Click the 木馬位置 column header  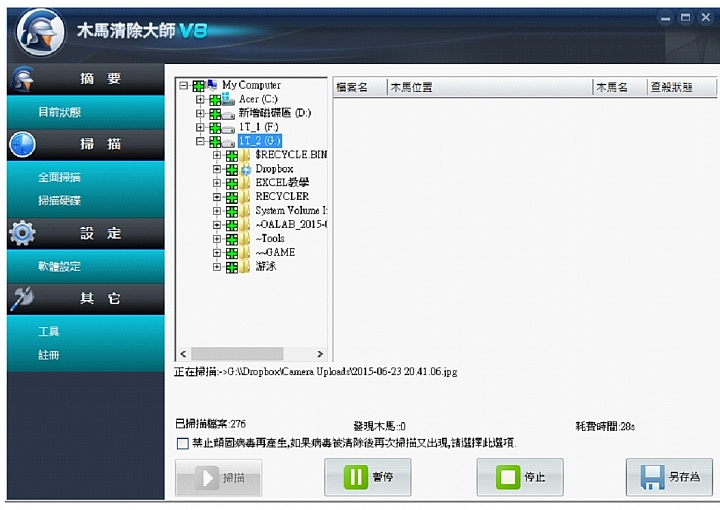pos(490,87)
